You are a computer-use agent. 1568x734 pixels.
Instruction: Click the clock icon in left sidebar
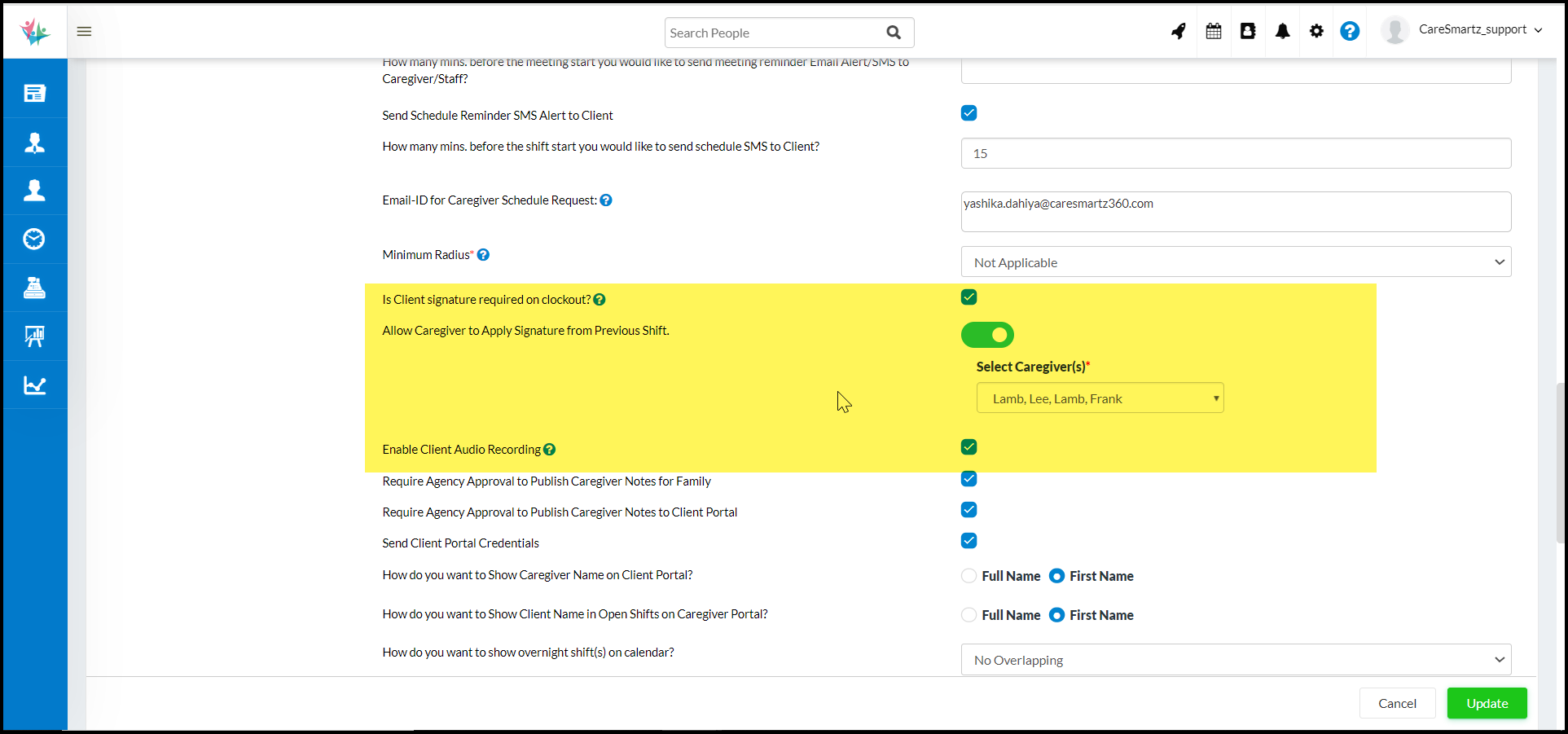click(34, 239)
